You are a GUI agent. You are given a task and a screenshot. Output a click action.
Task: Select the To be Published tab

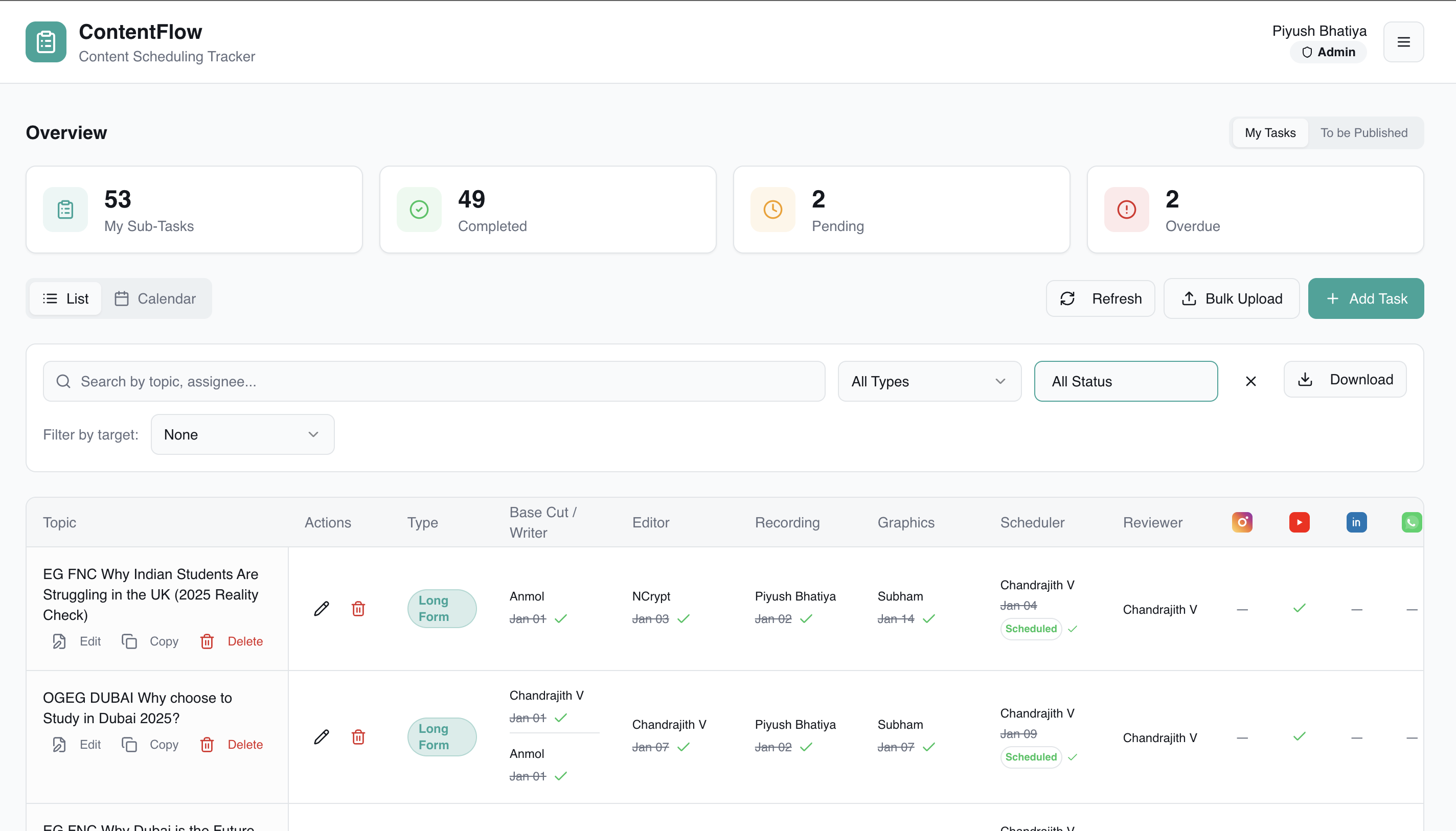1363,133
